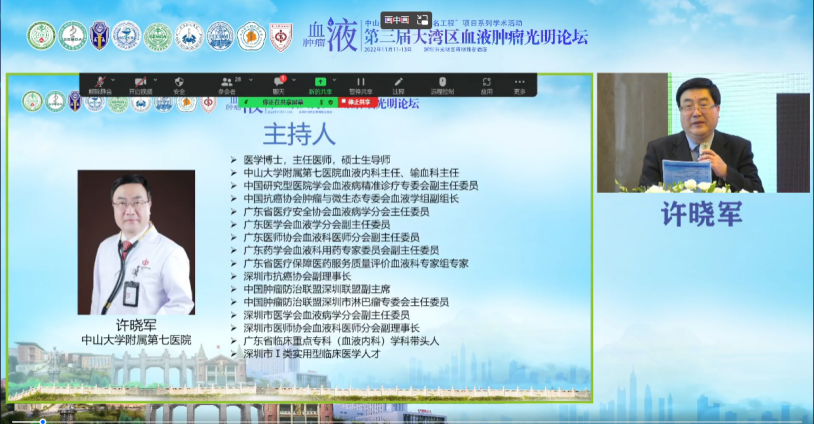Unmute the microphone in the Zoom toolbar
Screen dimensions: 814x424
(x=100, y=85)
